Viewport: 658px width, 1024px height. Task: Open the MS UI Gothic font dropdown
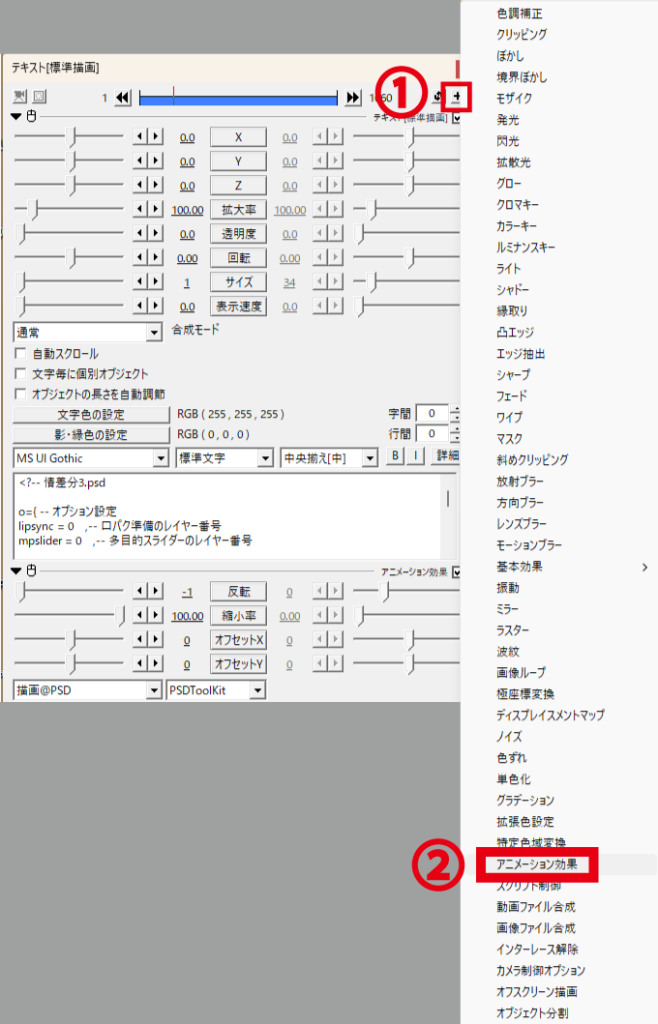(161, 458)
